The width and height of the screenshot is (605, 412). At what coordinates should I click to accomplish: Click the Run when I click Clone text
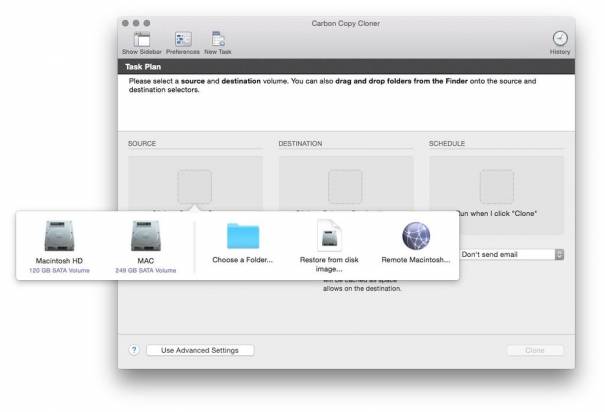(497, 213)
